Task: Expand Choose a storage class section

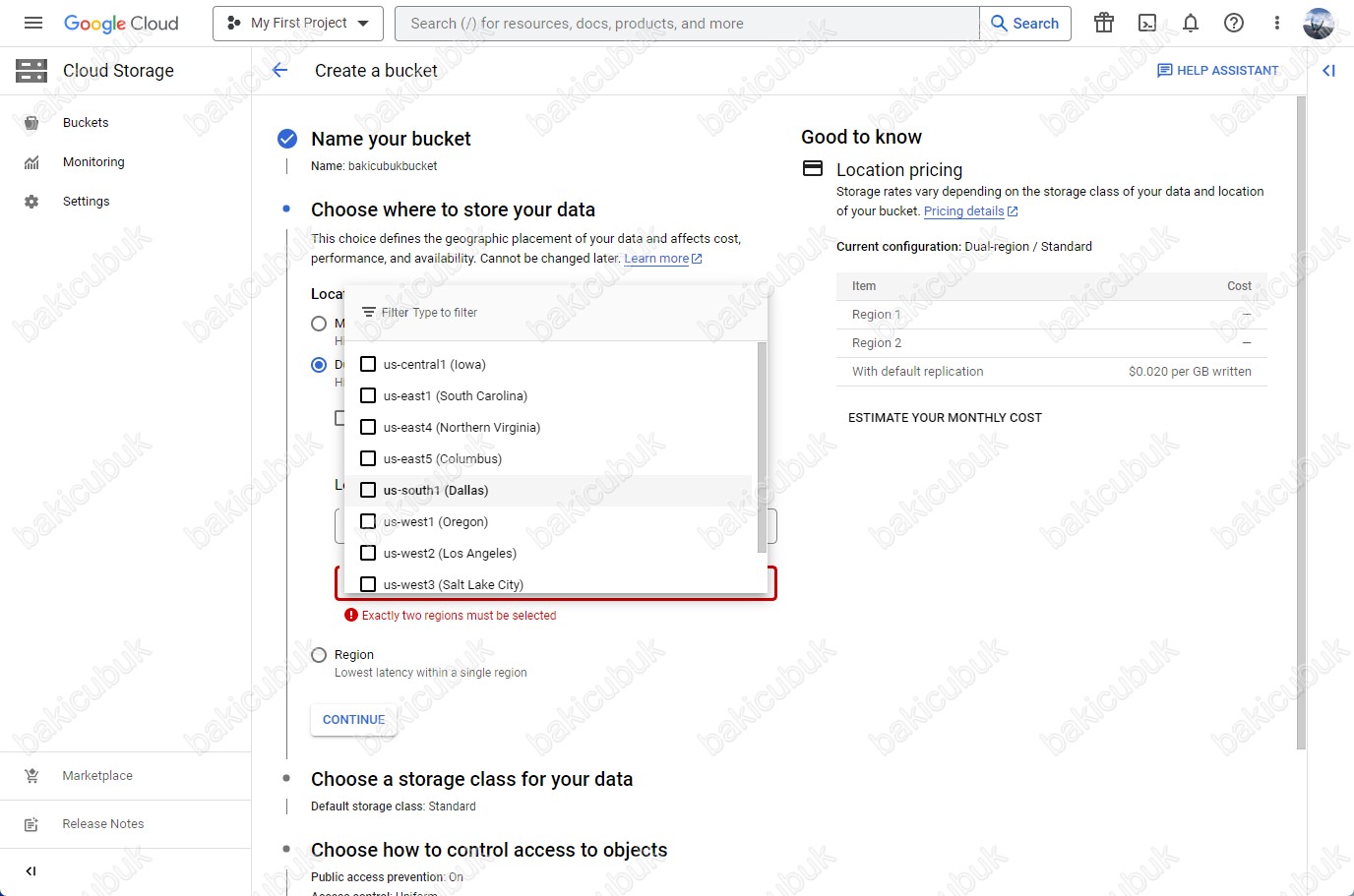Action: 472,779
